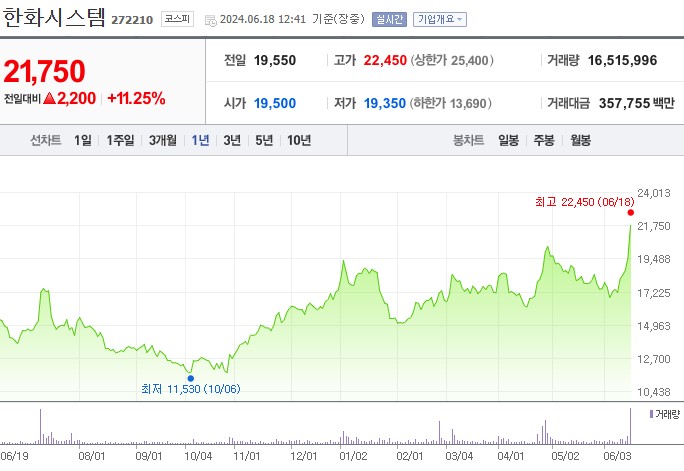Select the 1년 line chart tab
Screen dimensions: 684x471
pos(200,140)
